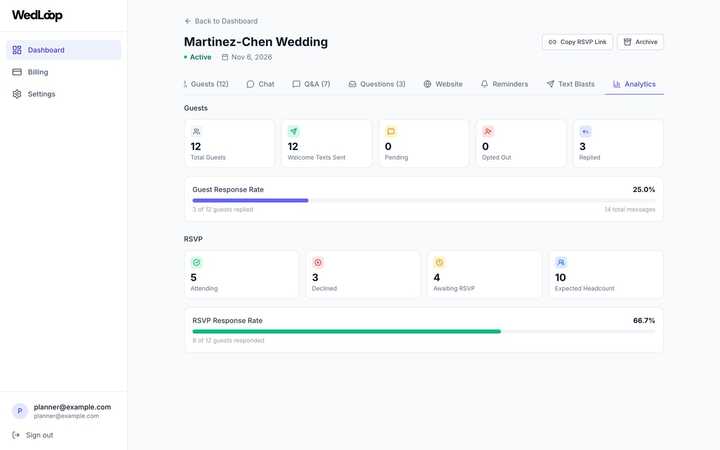The image size is (720, 450).
Task: Open the Text Blasts tab
Action: (570, 84)
